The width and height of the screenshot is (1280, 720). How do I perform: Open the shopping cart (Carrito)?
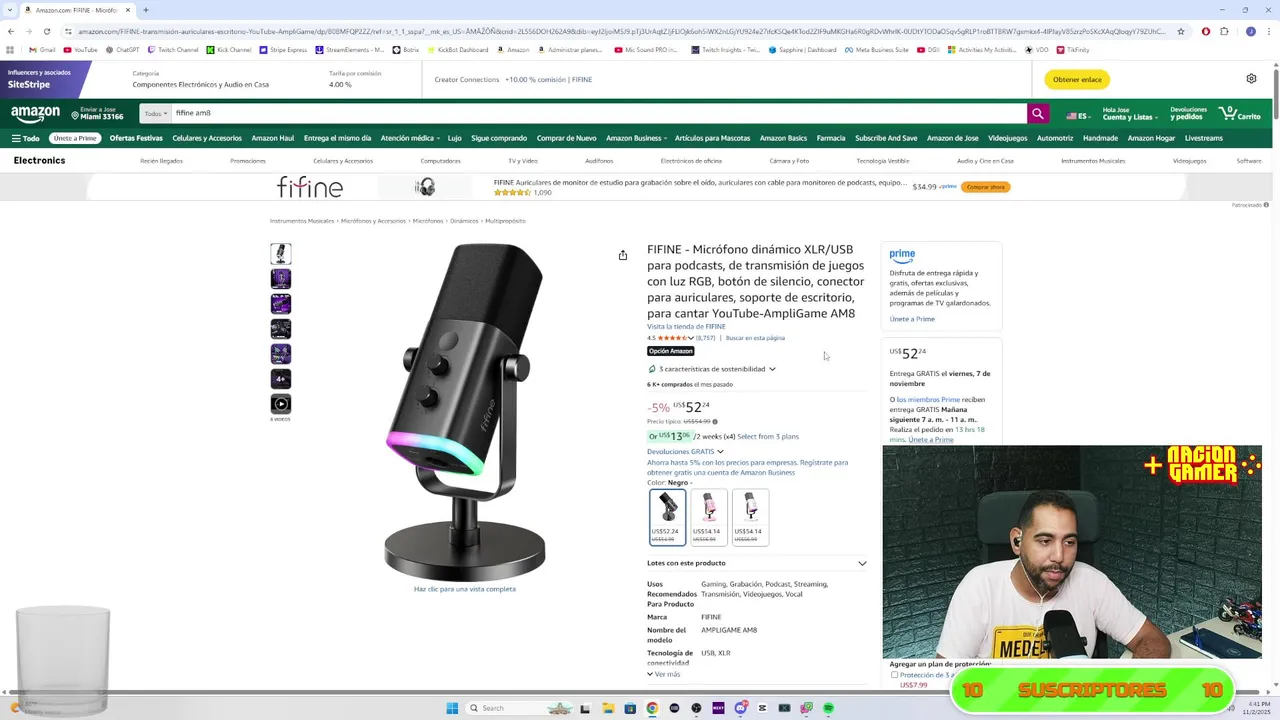point(1240,114)
